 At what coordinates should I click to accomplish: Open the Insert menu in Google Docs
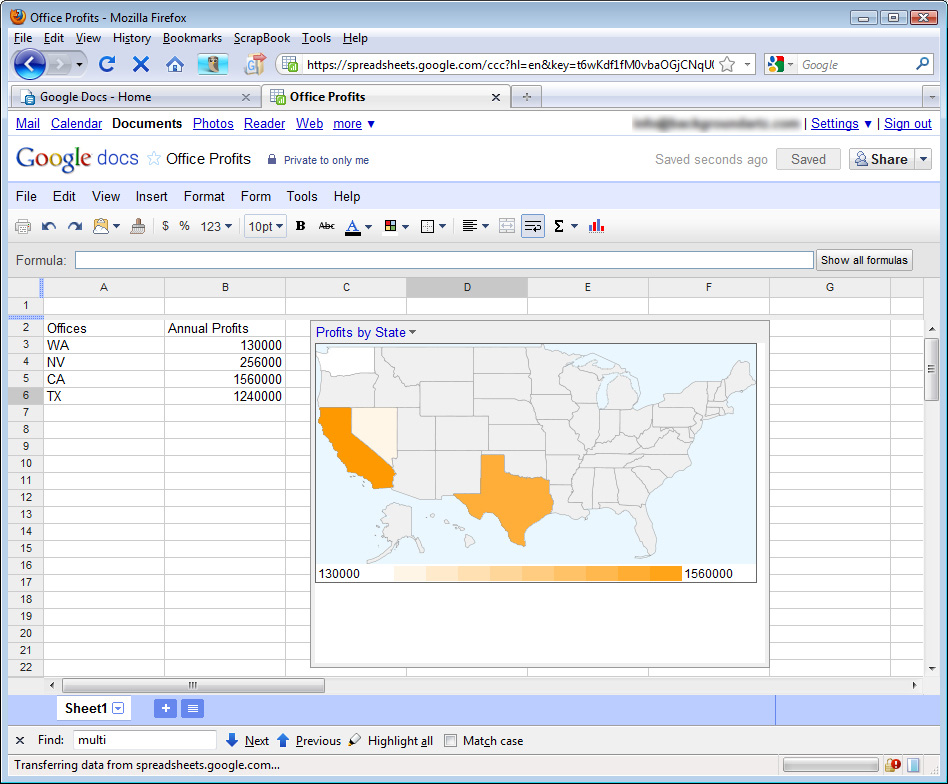click(151, 196)
